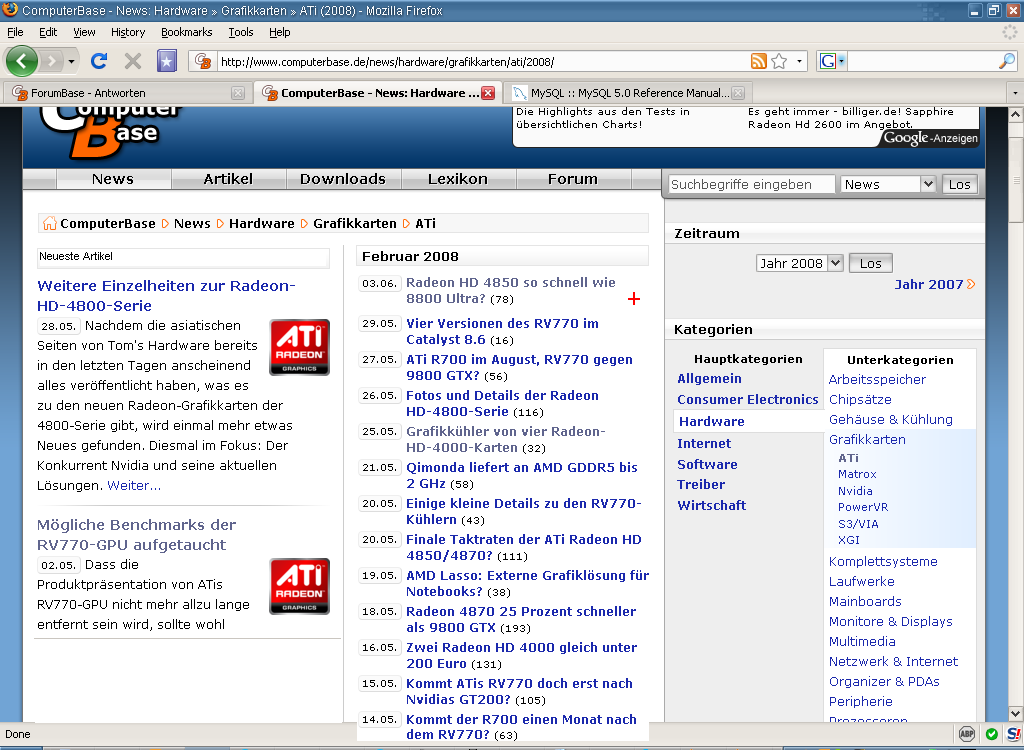Viewport: 1024px width, 750px height.
Task: Open Radeon HD 4850 so schnell article
Action: [511, 290]
